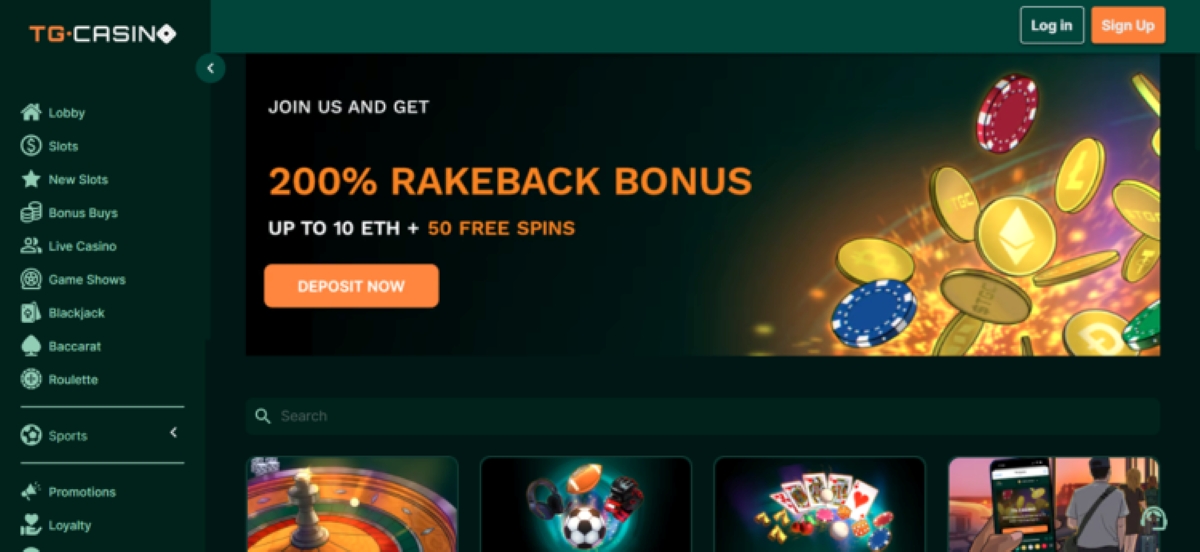Click the Log in button
The width and height of the screenshot is (1200, 552).
pyautogui.click(x=1052, y=25)
